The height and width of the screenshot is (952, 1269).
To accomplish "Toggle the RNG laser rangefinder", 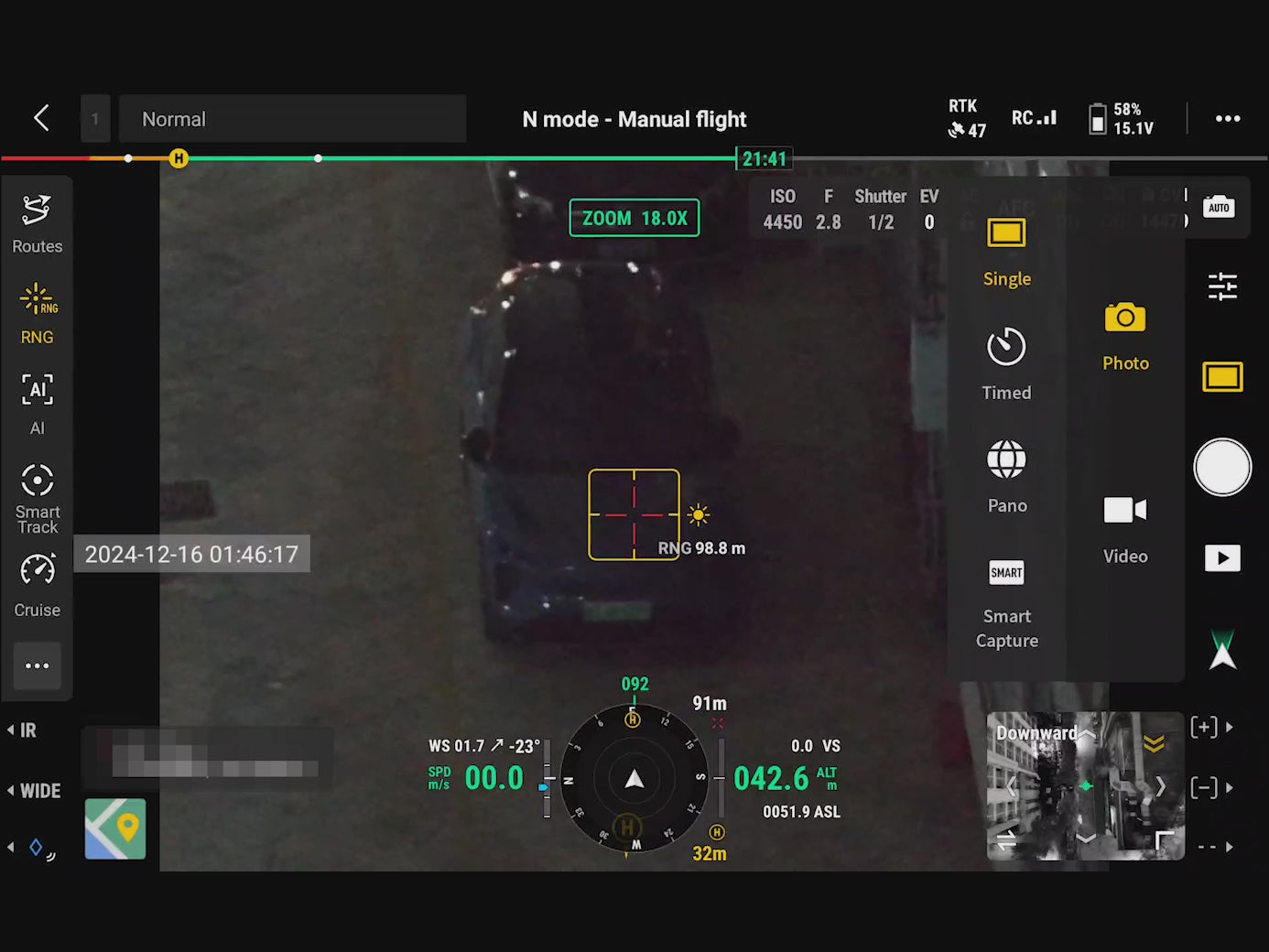I will tap(37, 314).
